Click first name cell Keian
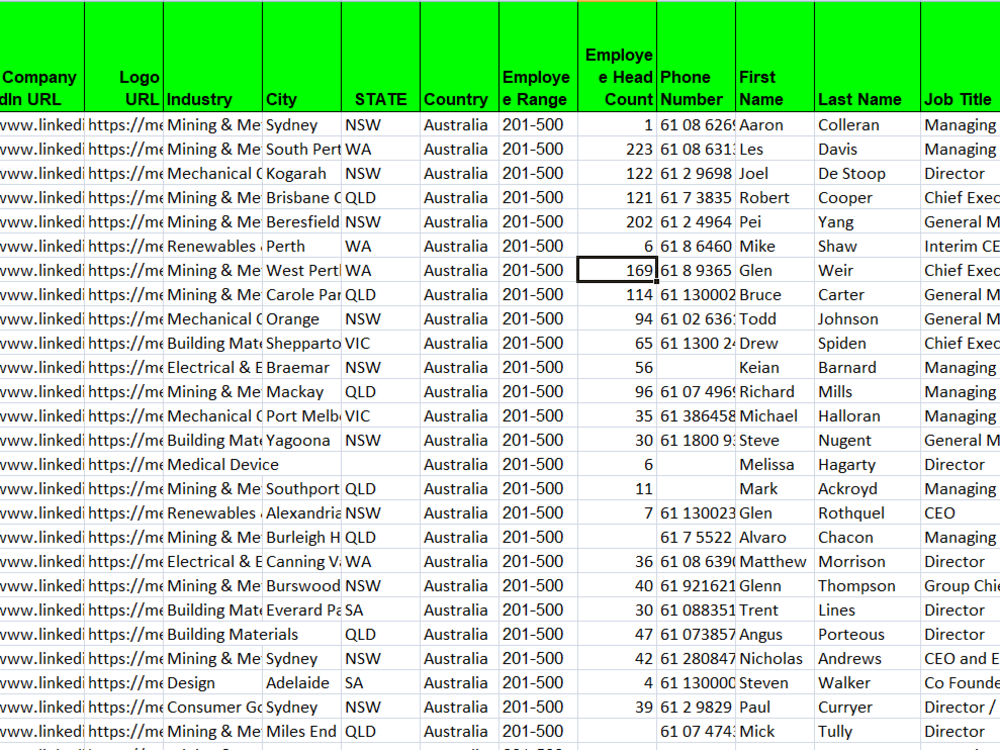The width and height of the screenshot is (1000, 750). tap(775, 367)
